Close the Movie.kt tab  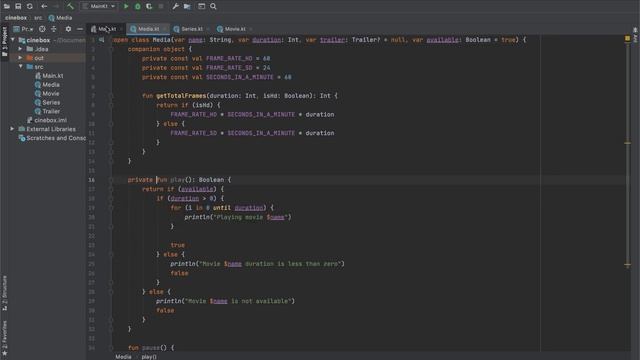click(251, 29)
